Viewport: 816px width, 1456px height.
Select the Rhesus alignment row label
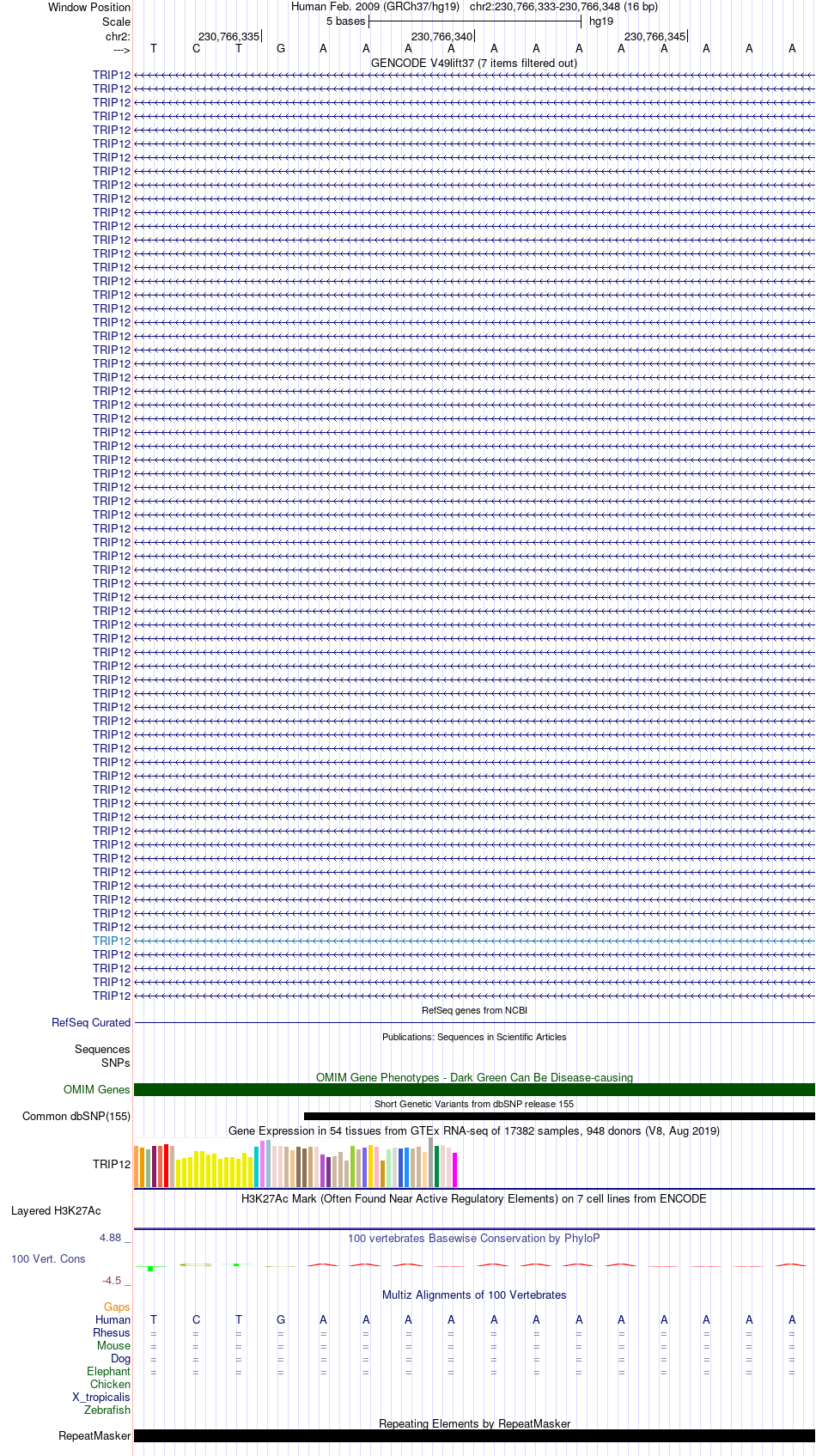click(x=112, y=1332)
